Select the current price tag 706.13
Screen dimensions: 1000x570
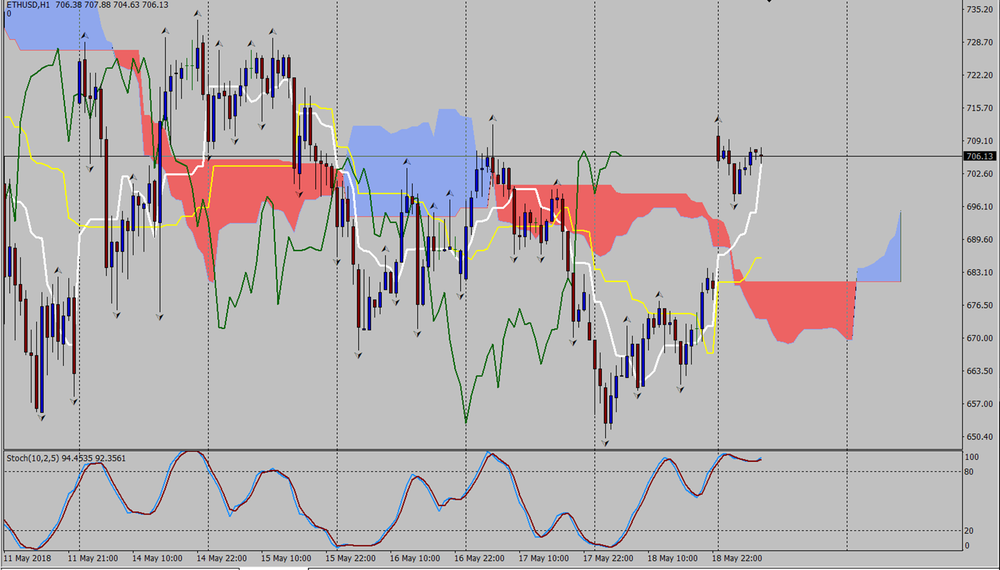pyautogui.click(x=980, y=156)
